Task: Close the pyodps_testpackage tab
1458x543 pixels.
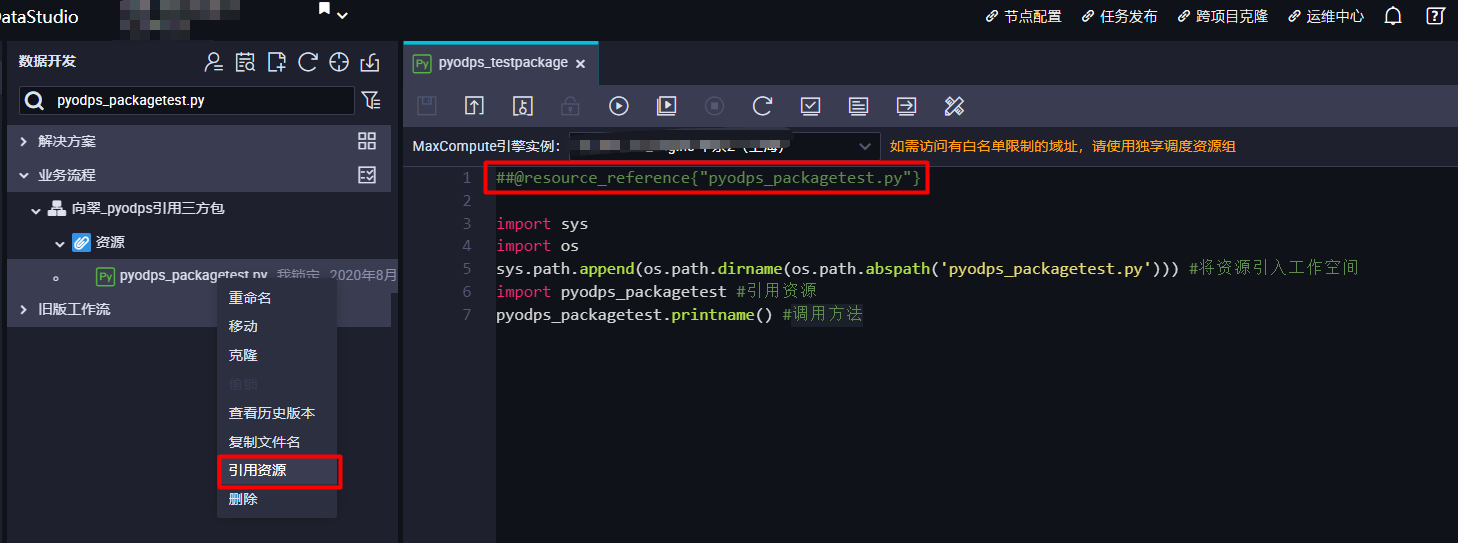Action: (580, 64)
